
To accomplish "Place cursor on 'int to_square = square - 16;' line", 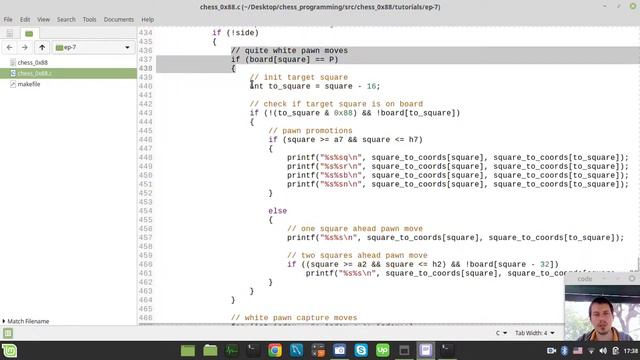I will tap(315, 86).
